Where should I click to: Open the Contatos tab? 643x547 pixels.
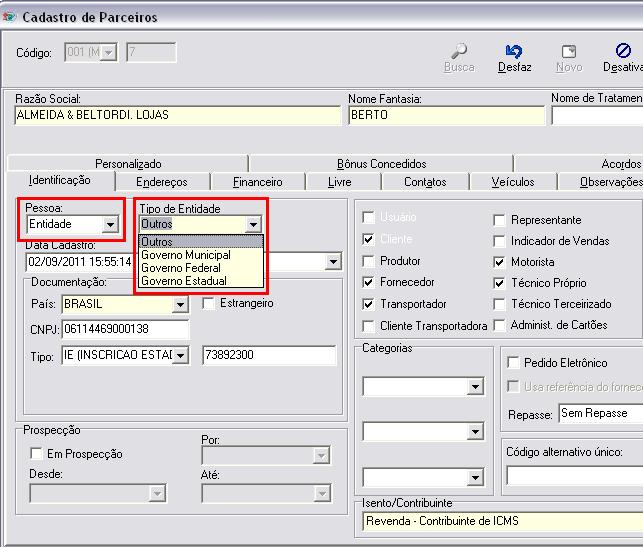point(425,182)
